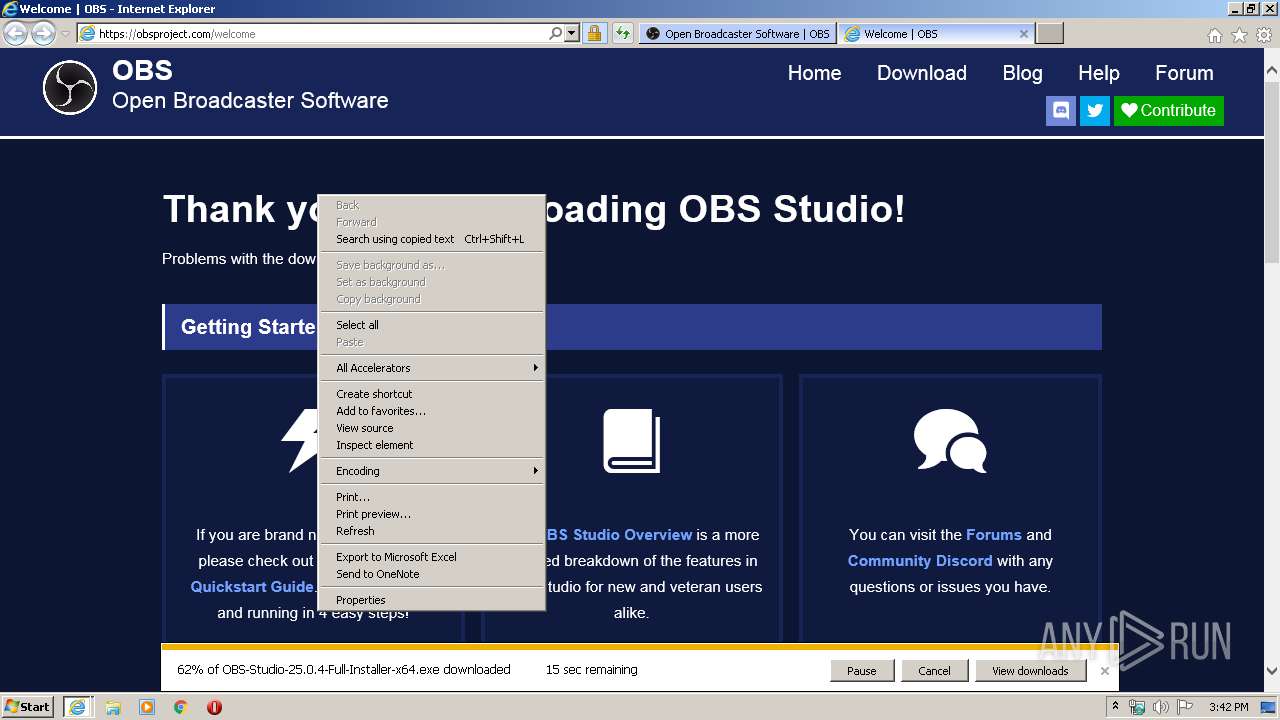The width and height of the screenshot is (1280, 720).
Task: Choose Print... from context menu
Action: 432,497
